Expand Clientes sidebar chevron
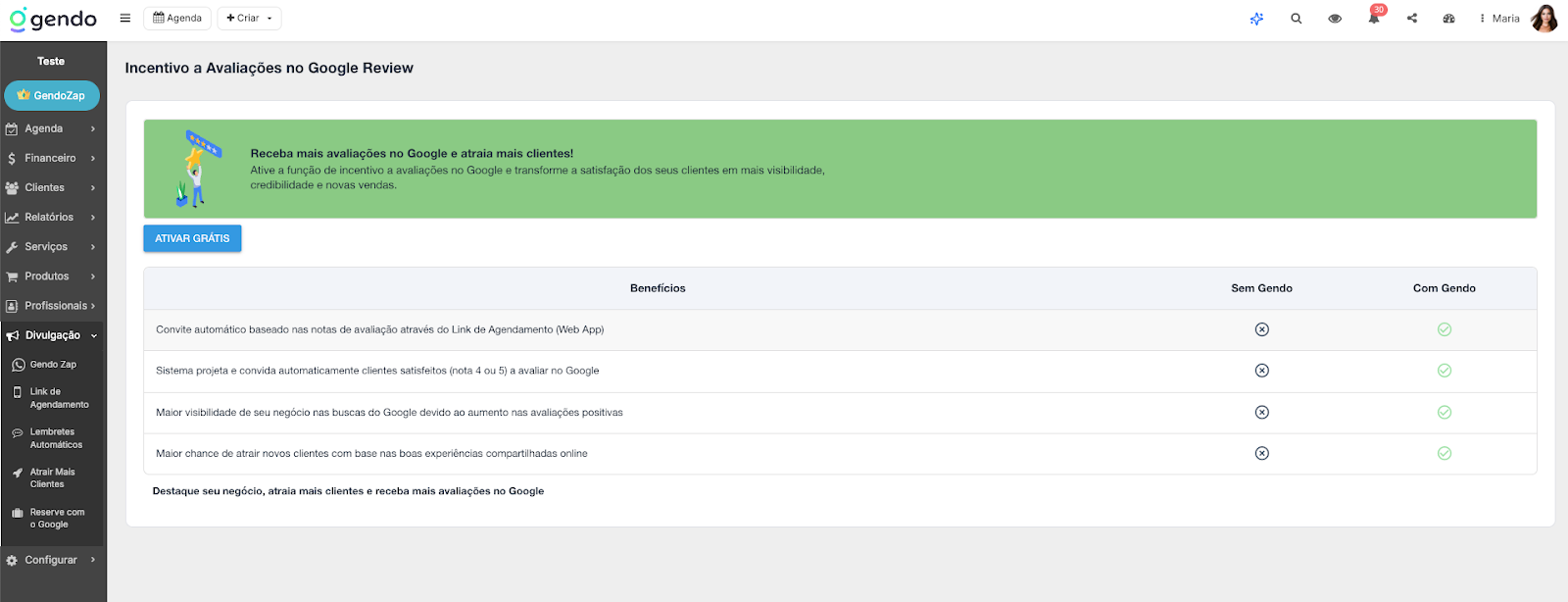 (93, 187)
